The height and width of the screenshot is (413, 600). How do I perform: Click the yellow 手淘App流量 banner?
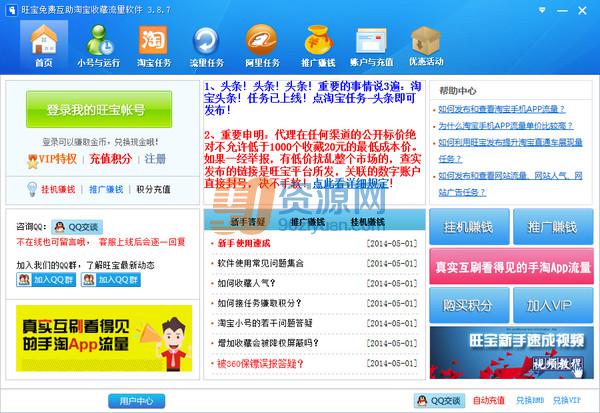pyautogui.click(x=104, y=338)
